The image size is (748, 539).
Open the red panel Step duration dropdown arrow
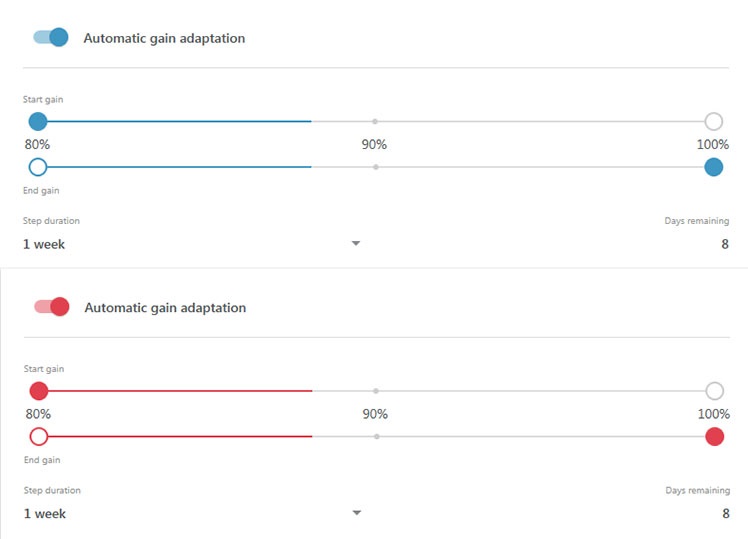[357, 513]
